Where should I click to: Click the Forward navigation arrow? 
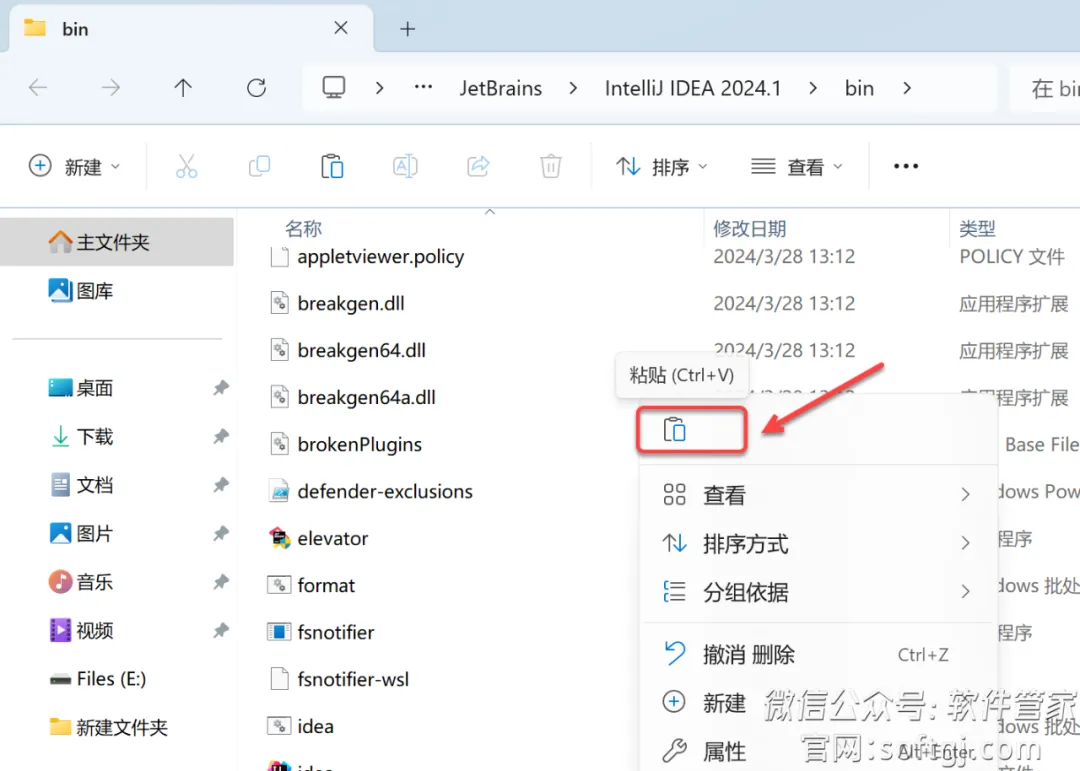[x=110, y=88]
